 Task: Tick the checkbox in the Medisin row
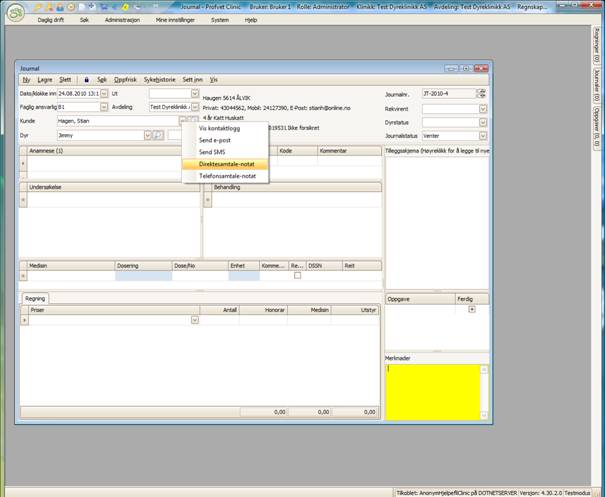(297, 275)
